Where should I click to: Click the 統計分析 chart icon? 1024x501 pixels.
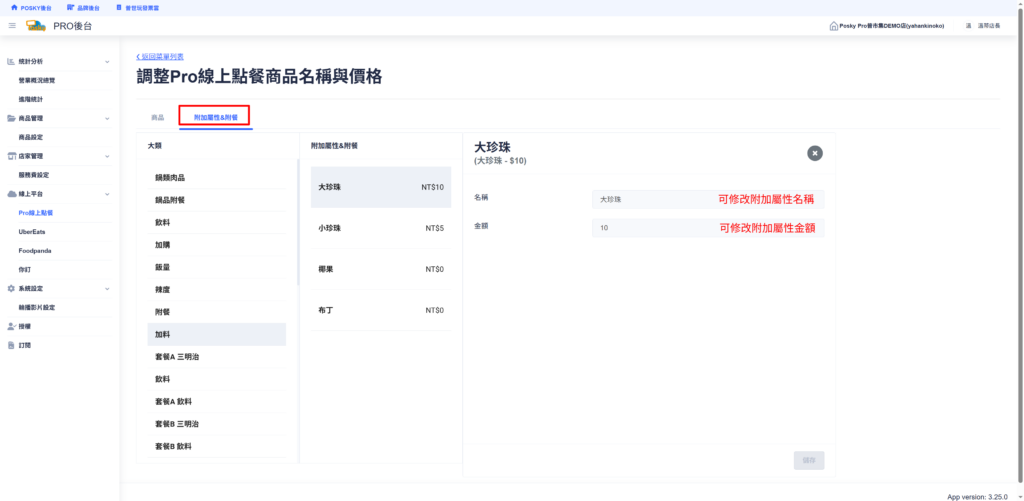pos(11,62)
